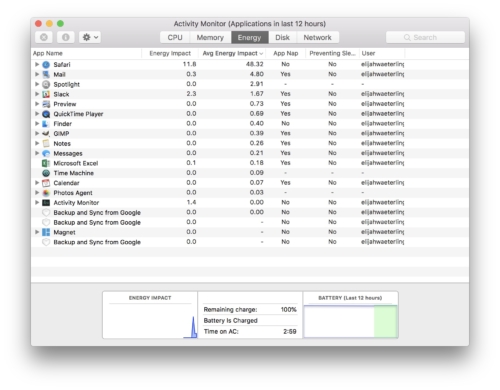Image resolution: width=500 pixels, height=390 pixels.
Task: Click the Battery last 12 hours graph
Action: coord(350,321)
